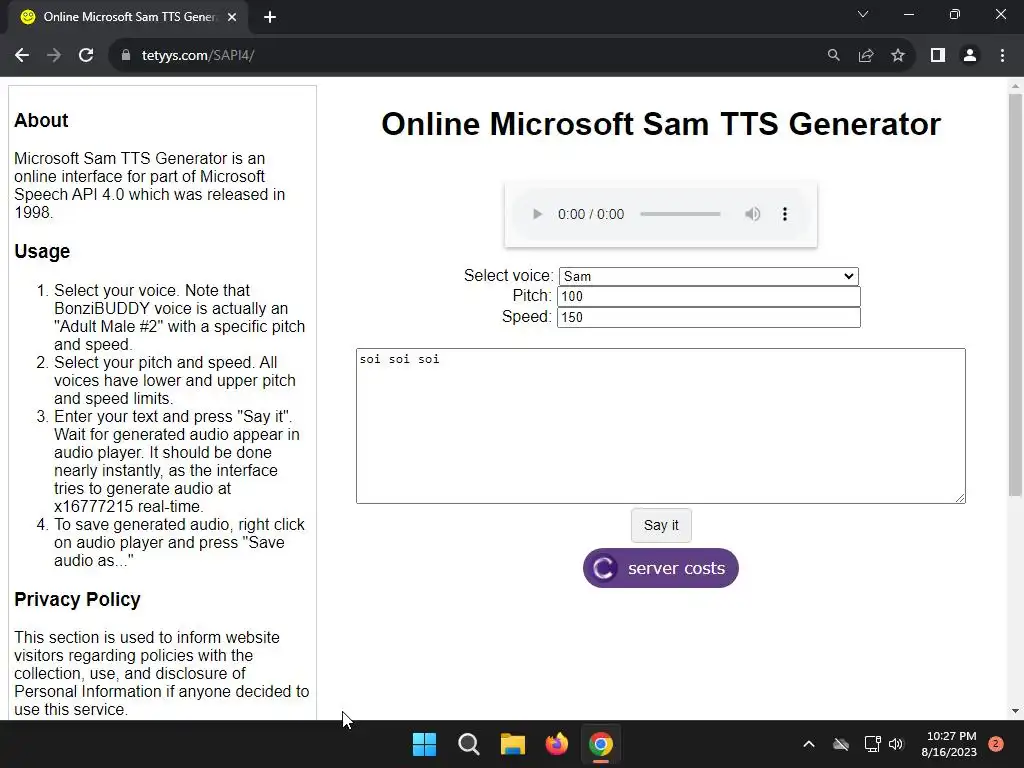Go forward in browser history
The height and width of the screenshot is (768, 1024).
pyautogui.click(x=54, y=56)
